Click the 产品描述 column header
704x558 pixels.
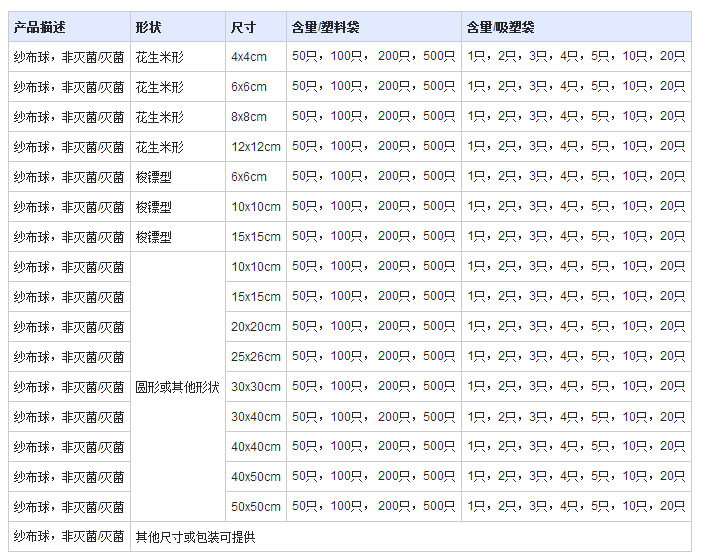click(40, 27)
